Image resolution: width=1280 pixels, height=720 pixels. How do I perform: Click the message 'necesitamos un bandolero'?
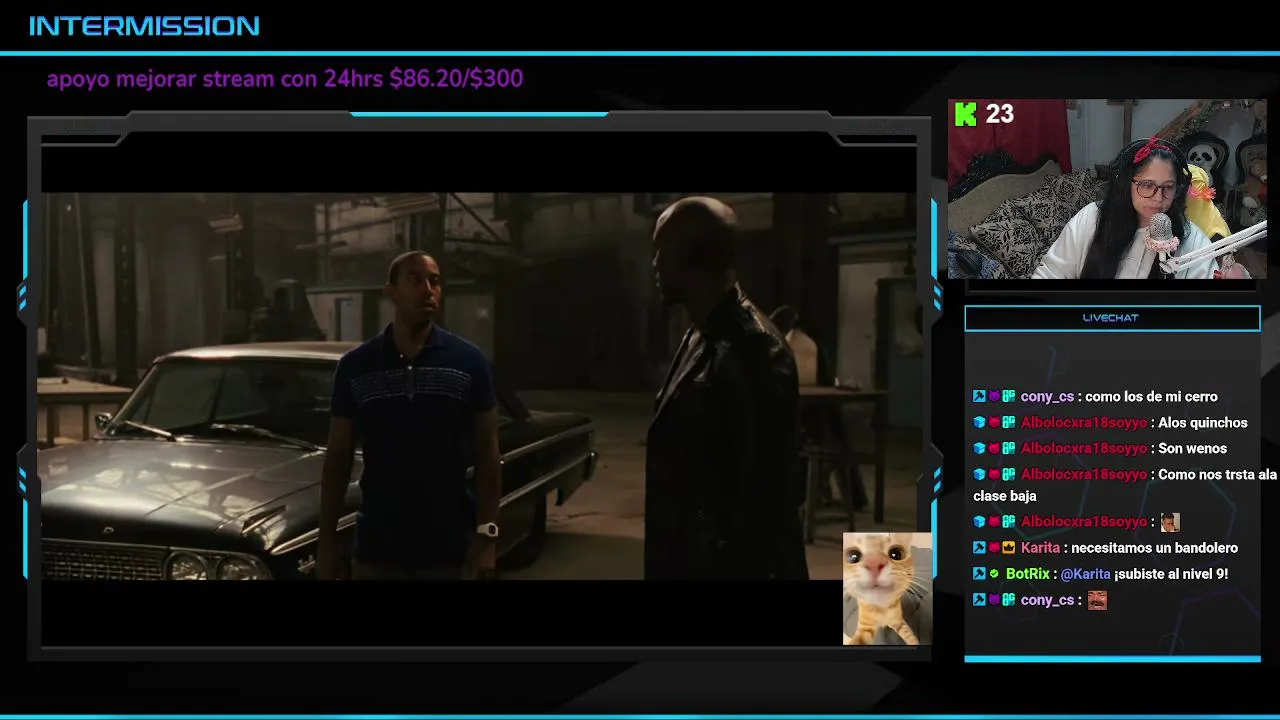[1155, 548]
